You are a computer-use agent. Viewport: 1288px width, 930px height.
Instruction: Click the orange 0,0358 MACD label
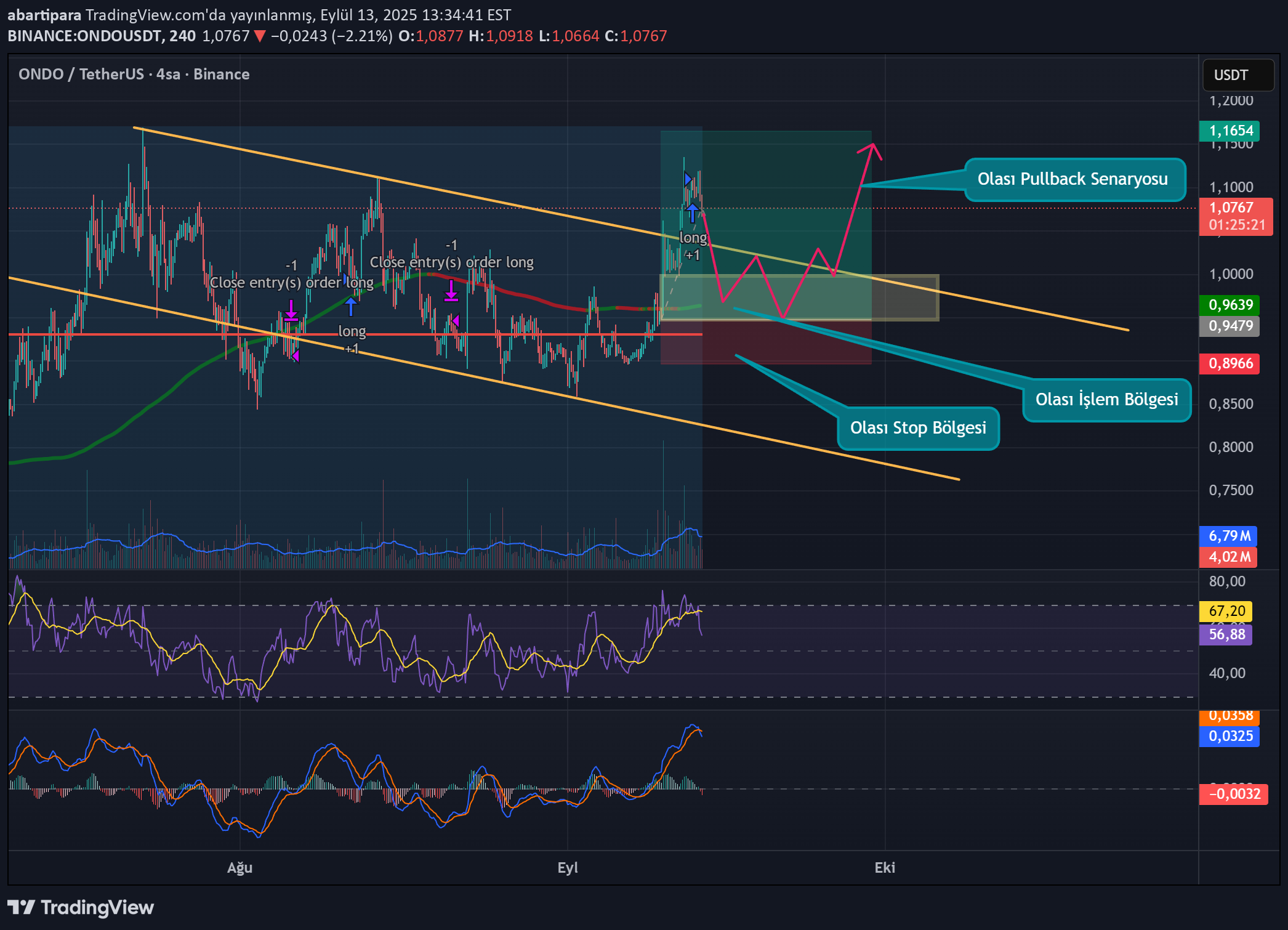pos(1230,717)
